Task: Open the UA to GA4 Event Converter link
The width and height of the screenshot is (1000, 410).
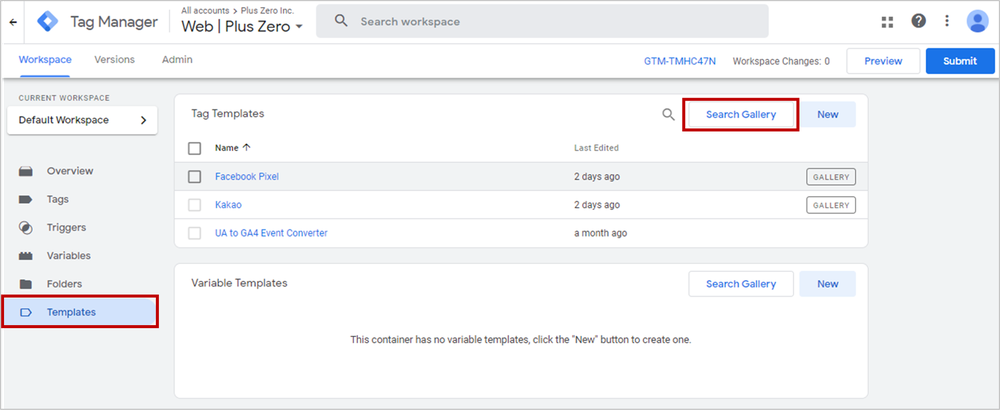Action: tap(271, 233)
